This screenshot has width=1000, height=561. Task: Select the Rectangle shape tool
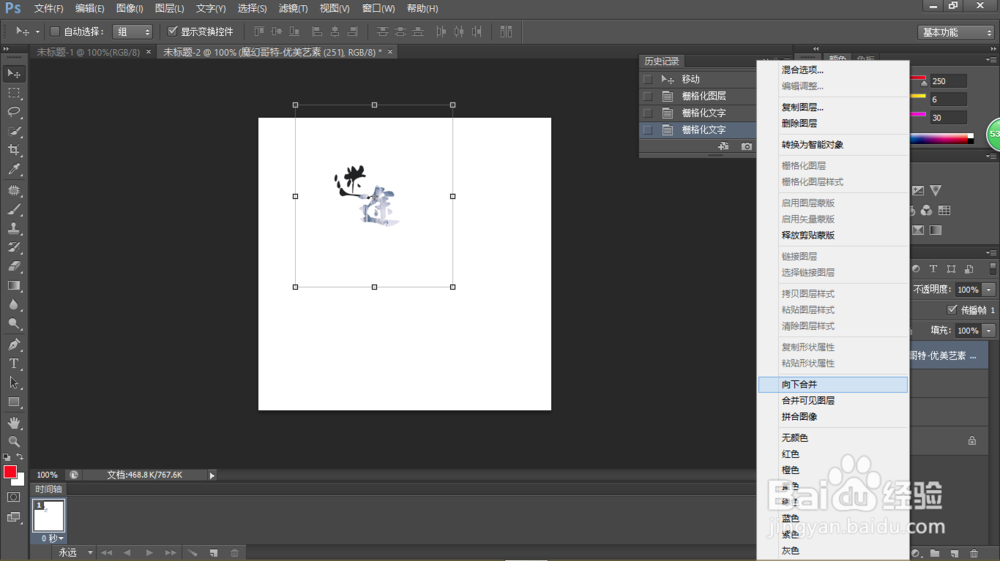[14, 402]
